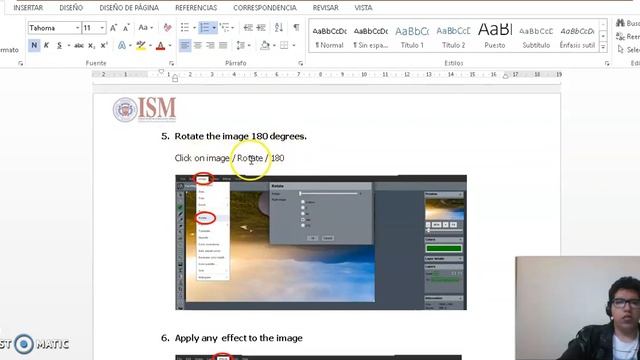Apply the Sin espaciado style

pyautogui.click(x=371, y=37)
